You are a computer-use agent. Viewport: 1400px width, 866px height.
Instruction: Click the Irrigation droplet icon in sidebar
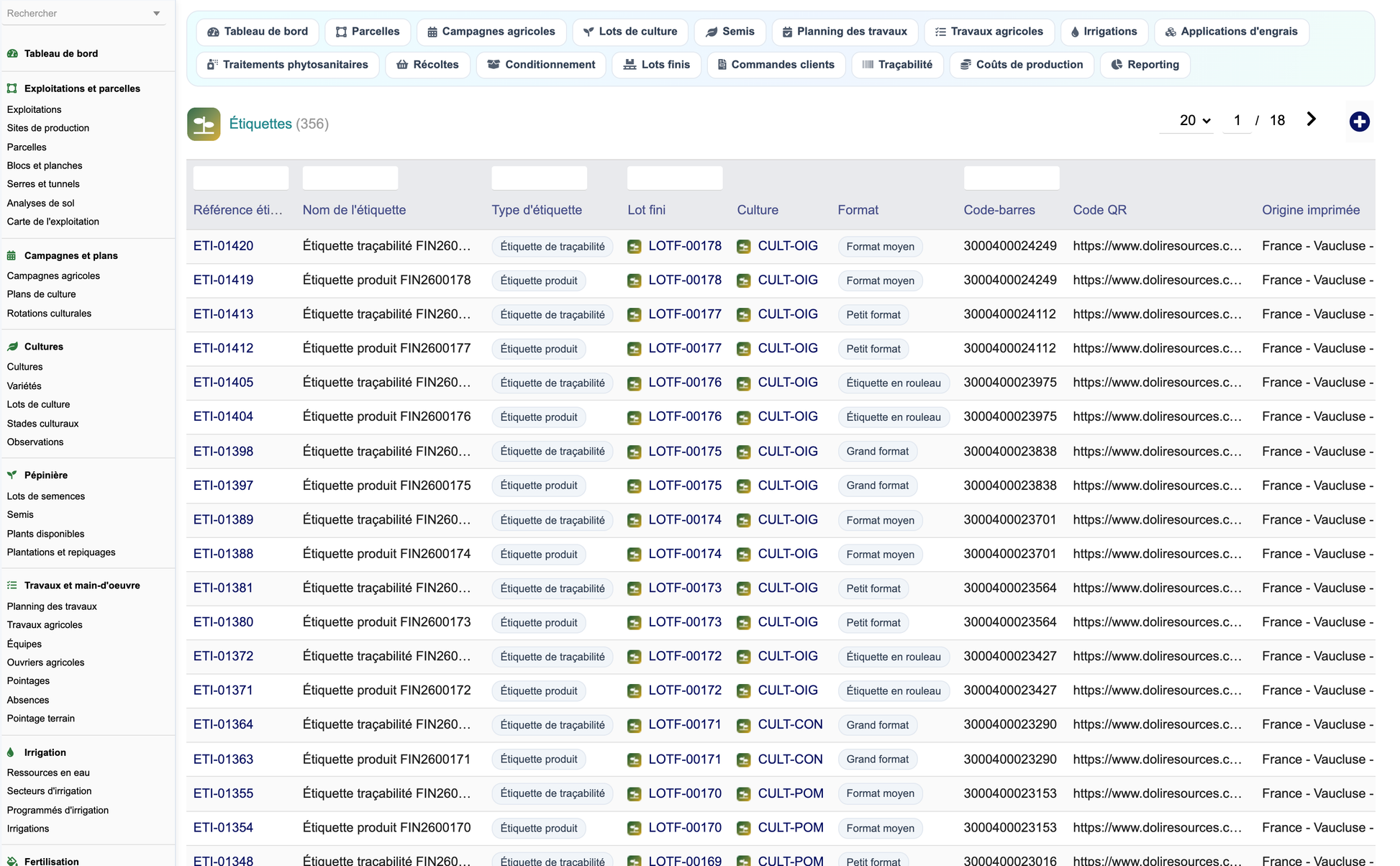point(12,752)
